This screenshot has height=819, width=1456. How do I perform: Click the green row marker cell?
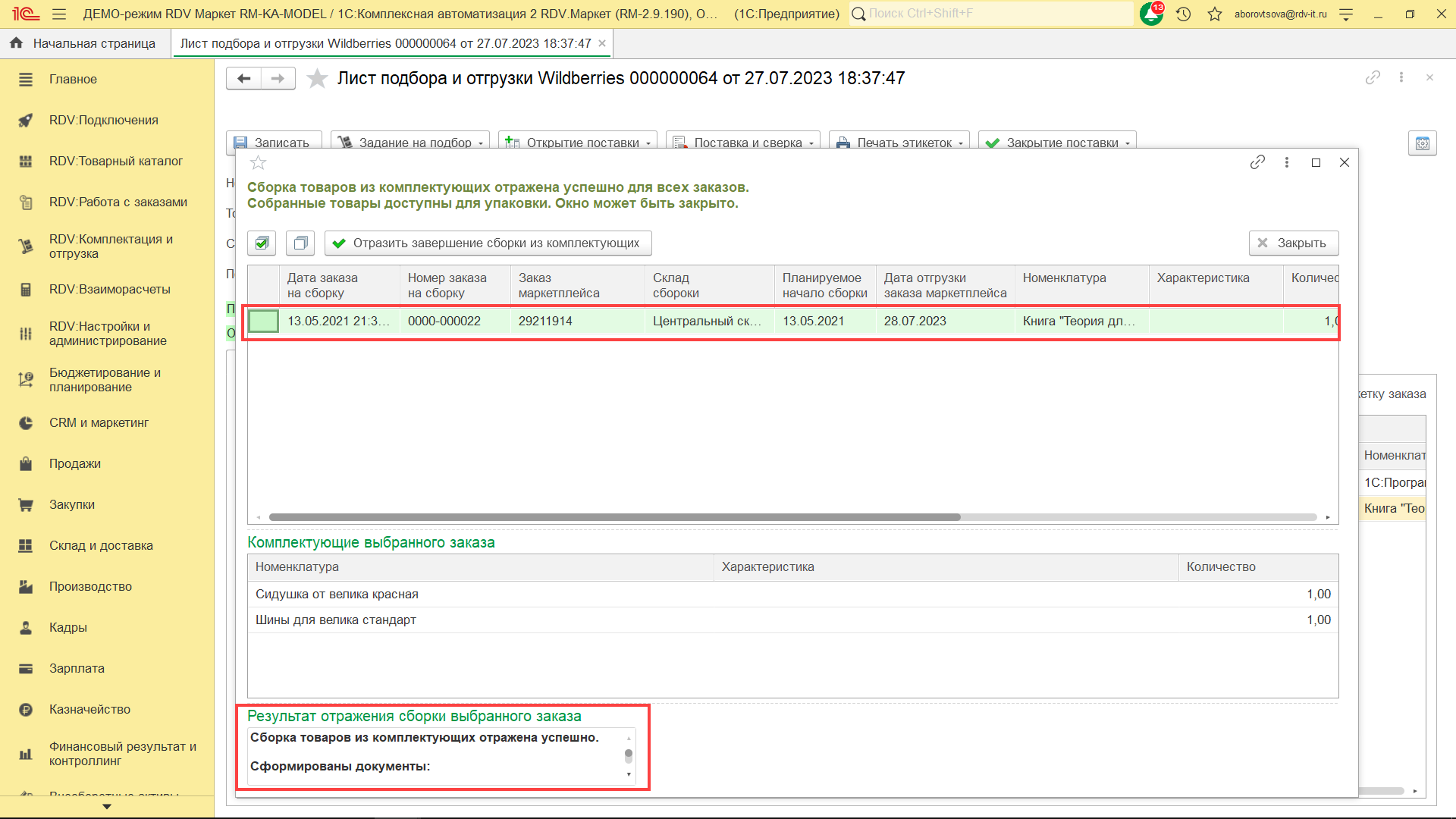[263, 321]
